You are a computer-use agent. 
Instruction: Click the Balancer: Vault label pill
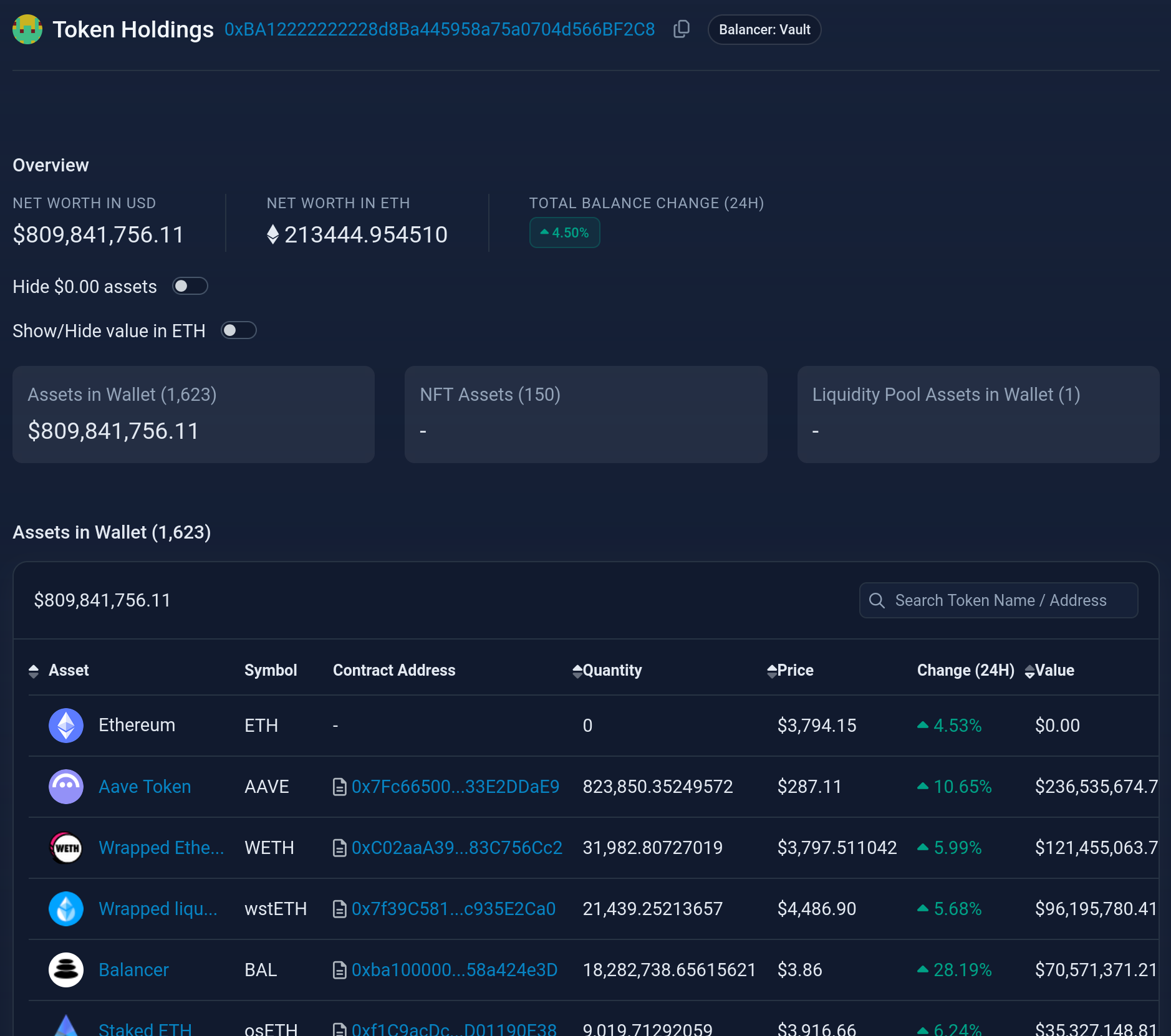click(764, 29)
